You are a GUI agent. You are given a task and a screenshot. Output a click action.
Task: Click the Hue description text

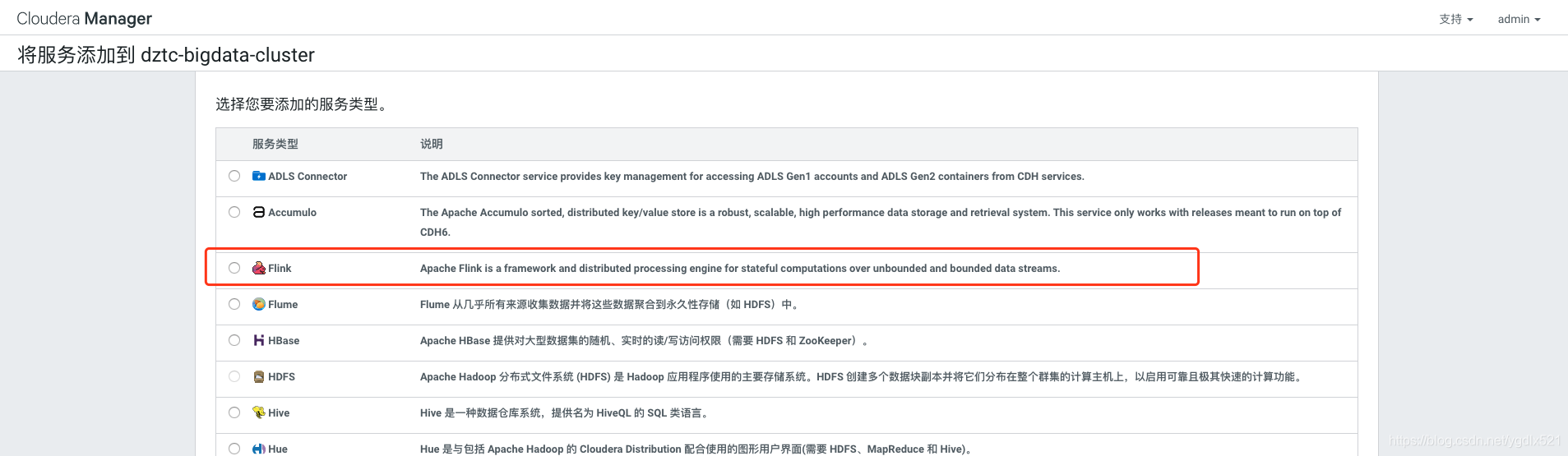698,449
